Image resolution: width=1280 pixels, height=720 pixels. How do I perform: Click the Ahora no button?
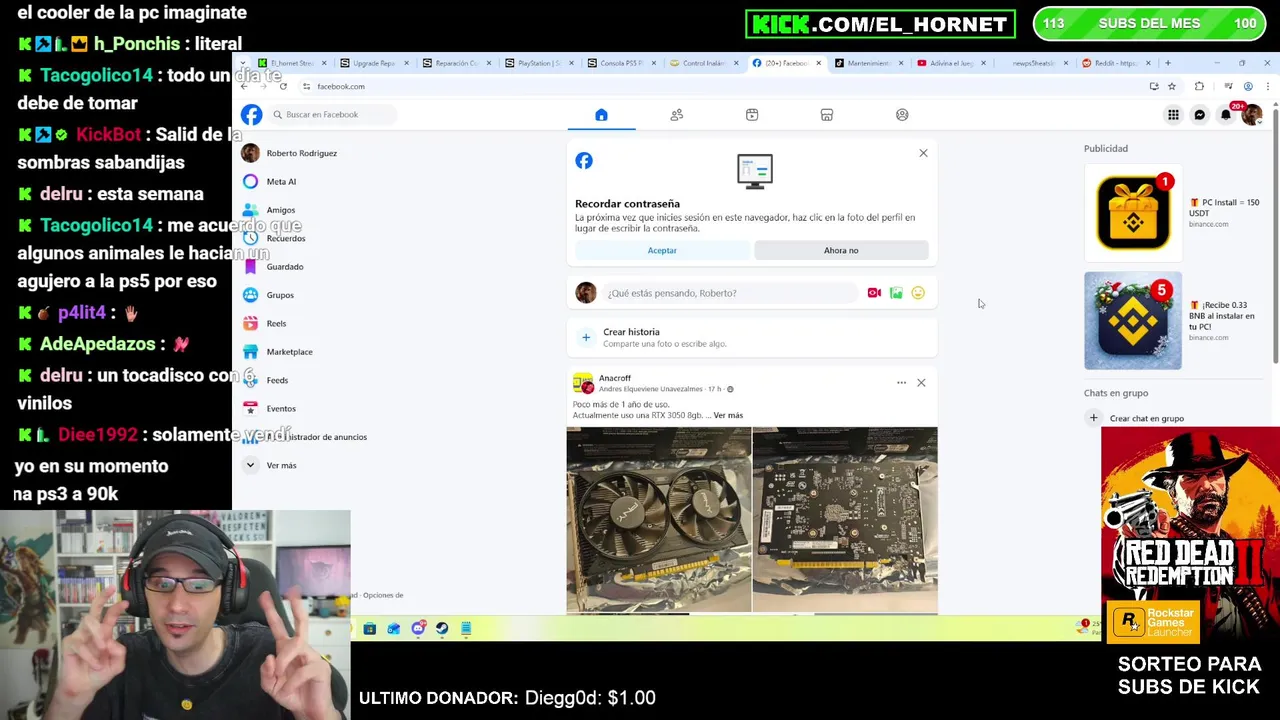(841, 250)
